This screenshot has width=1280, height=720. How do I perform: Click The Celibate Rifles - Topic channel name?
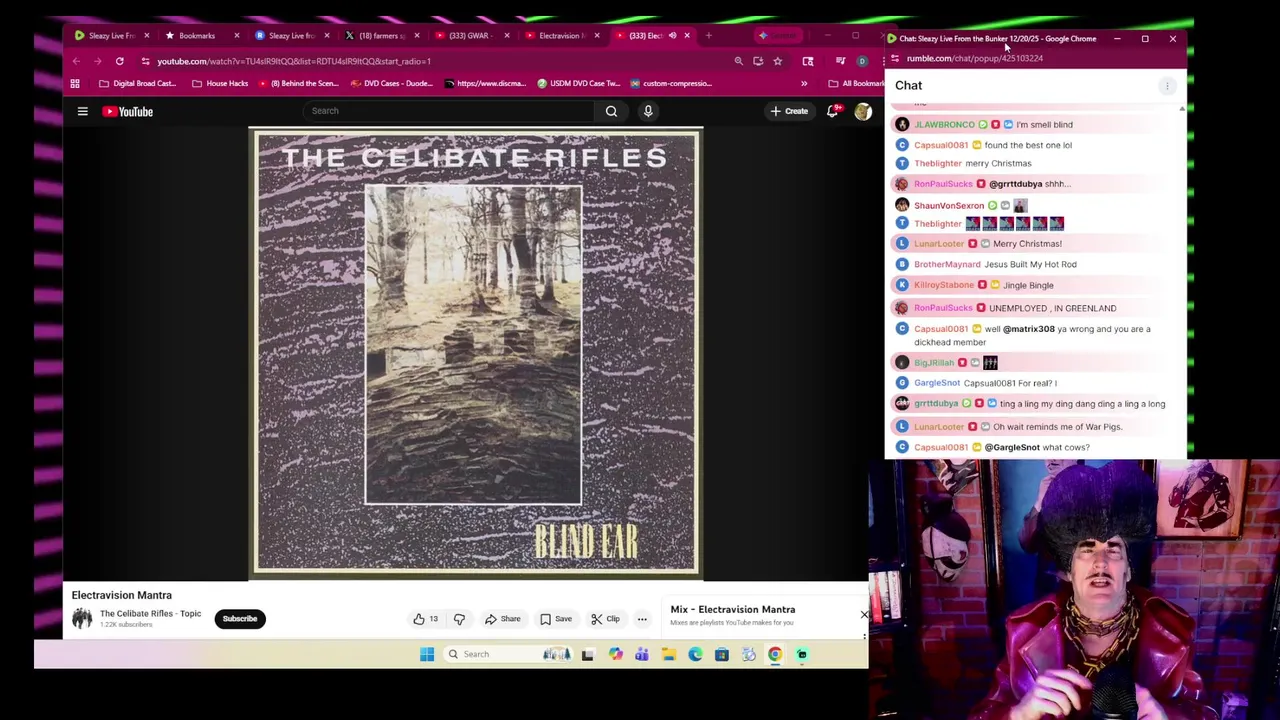(x=150, y=614)
